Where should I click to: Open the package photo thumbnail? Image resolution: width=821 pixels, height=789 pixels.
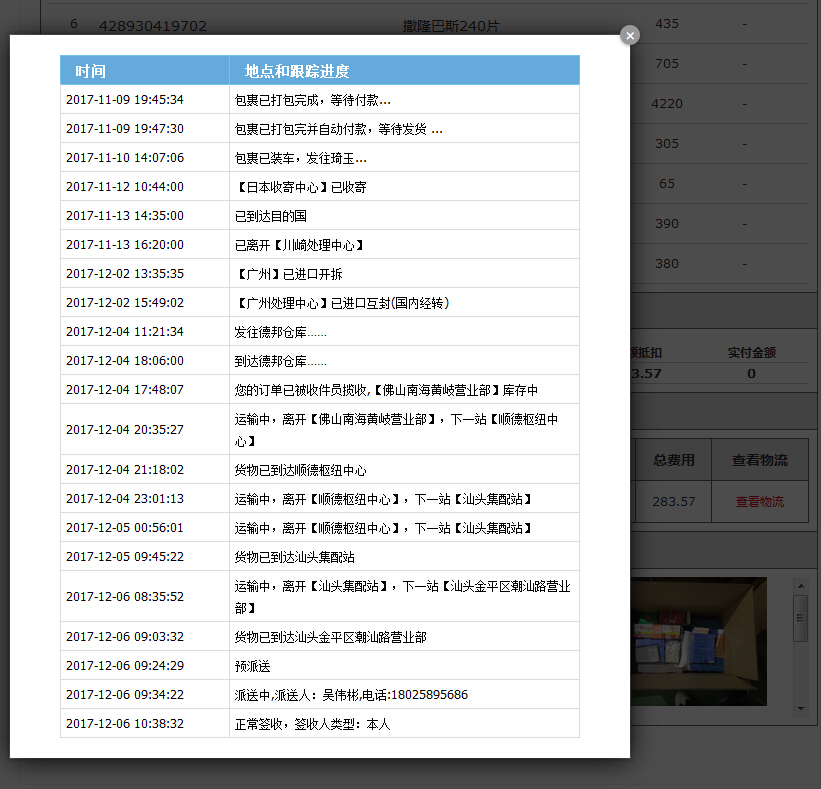coord(698,641)
